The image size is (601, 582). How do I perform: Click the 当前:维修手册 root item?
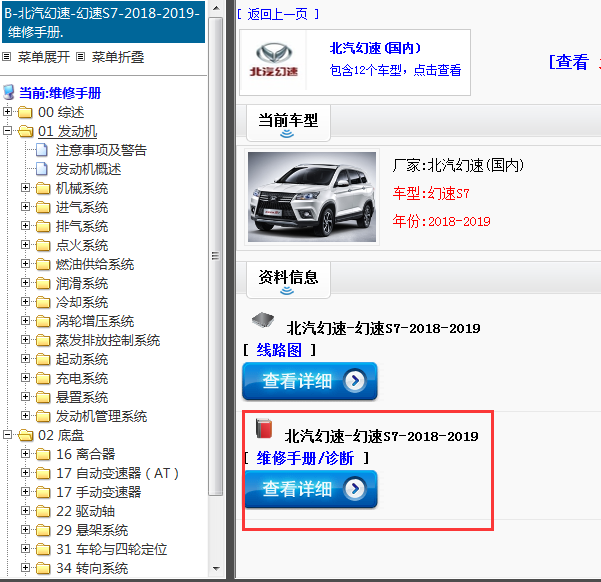point(60,93)
